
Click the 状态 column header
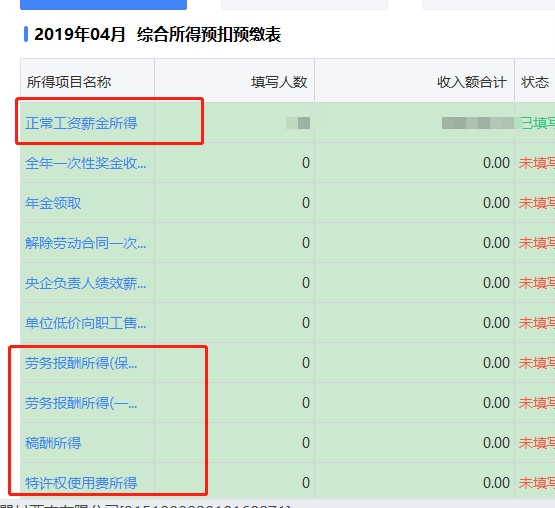click(x=535, y=82)
